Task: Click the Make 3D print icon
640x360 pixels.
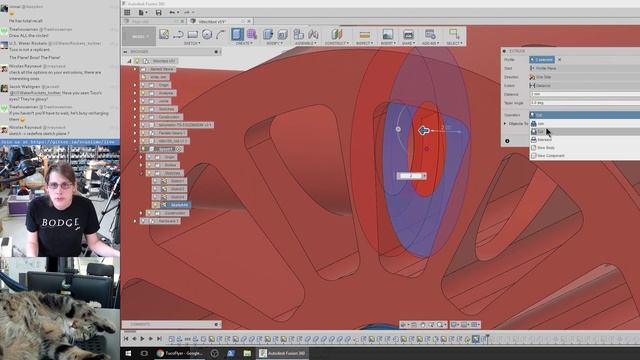Action: [408, 34]
